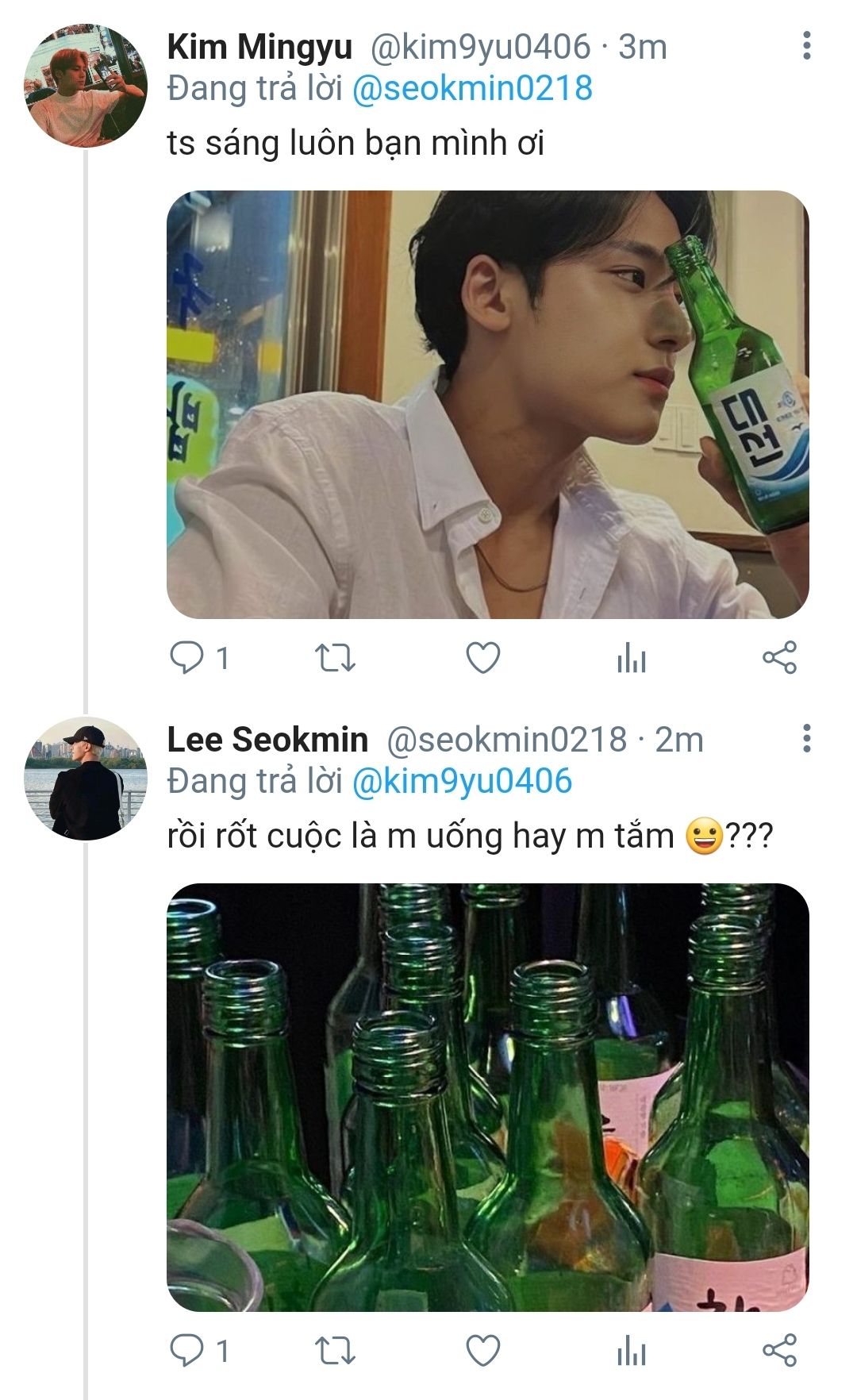This screenshot has width=857, height=1400.
Task: View analytics for Kim Mingyu's tweet
Action: tap(631, 659)
